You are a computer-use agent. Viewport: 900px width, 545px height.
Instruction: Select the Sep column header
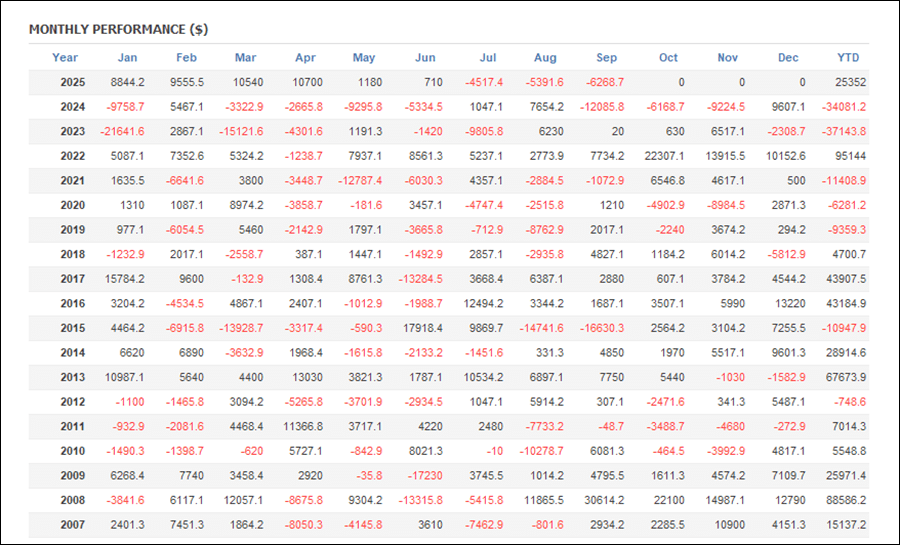pos(606,58)
